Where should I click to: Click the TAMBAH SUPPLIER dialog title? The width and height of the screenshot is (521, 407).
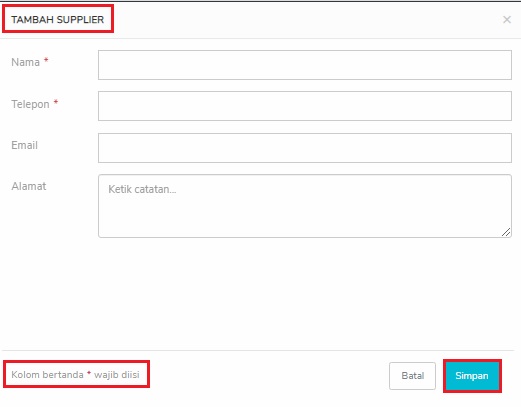(x=58, y=20)
